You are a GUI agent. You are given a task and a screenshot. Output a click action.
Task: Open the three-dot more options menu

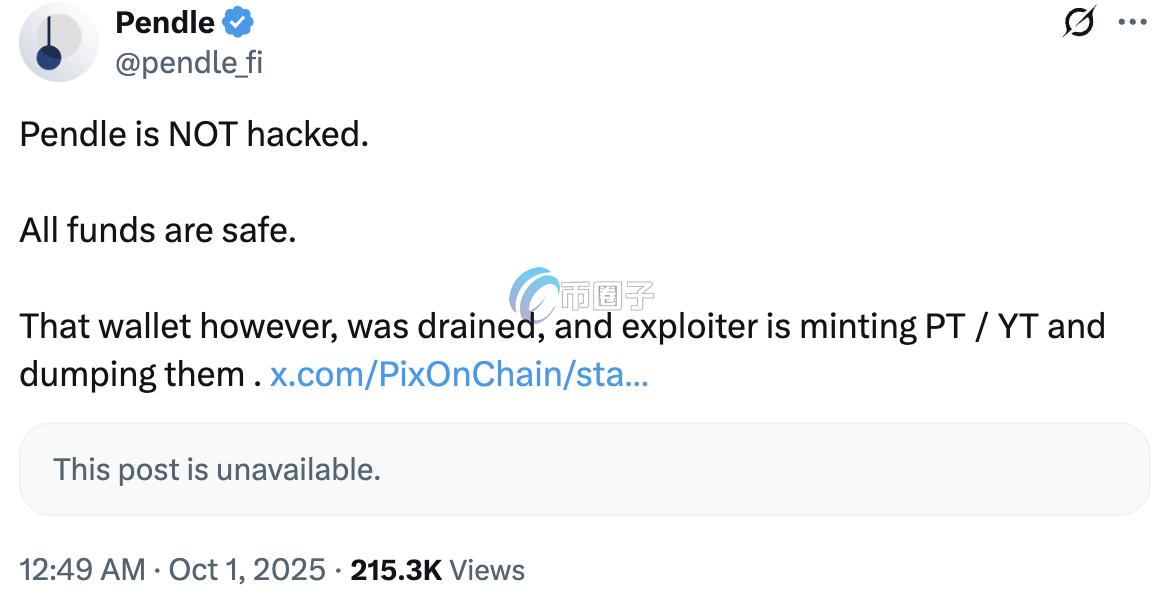(x=1132, y=23)
